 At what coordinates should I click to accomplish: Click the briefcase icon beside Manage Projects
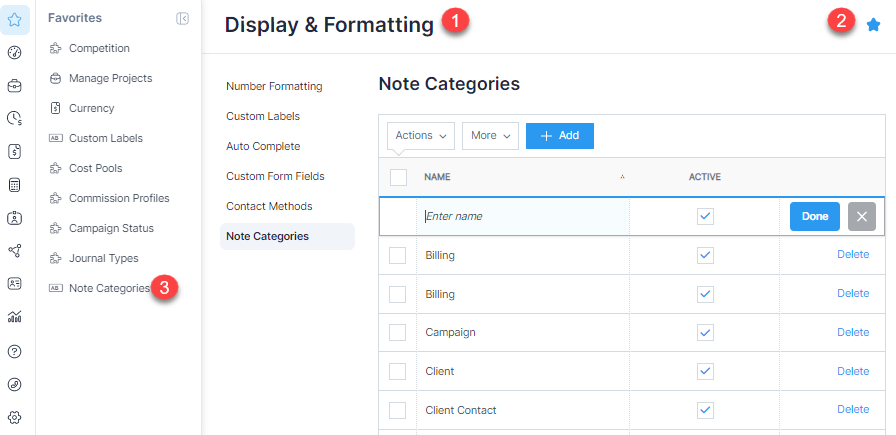pos(55,78)
